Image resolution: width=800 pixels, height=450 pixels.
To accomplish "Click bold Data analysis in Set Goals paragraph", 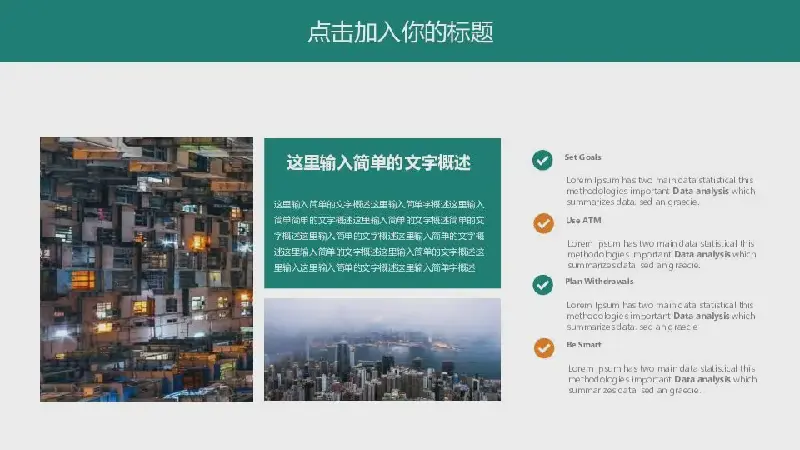I will [x=700, y=191].
